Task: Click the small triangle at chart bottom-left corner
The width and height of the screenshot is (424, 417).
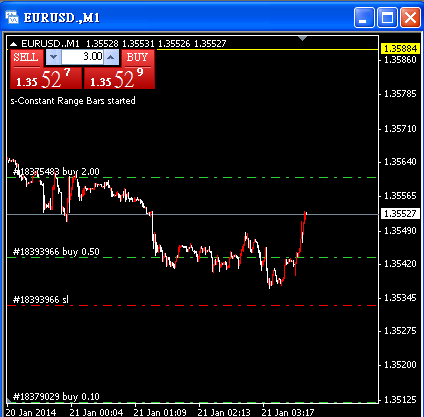Action: 9,400
